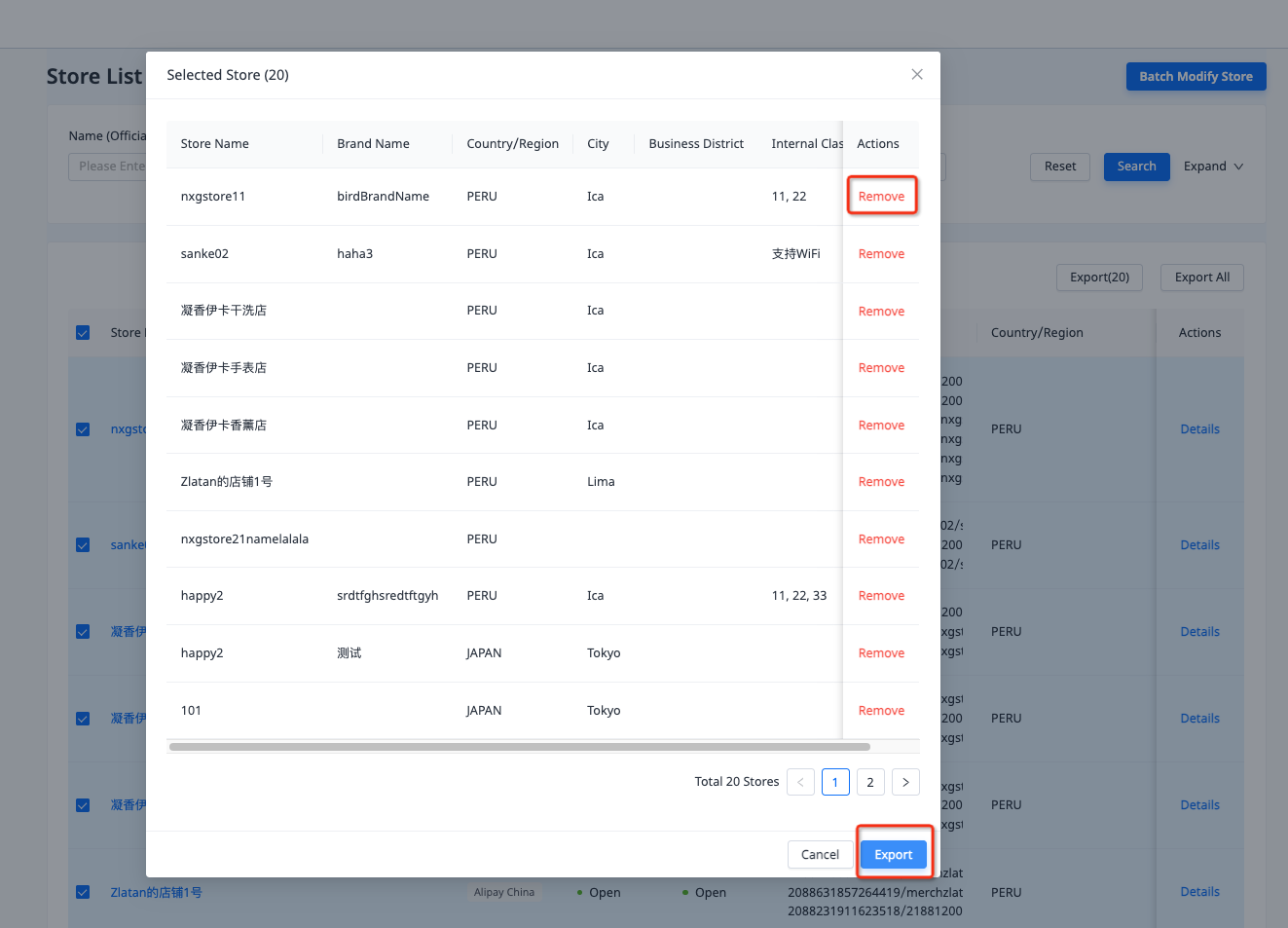1288x928 pixels.
Task: Uncheck the nxgstore row checkbox
Action: (x=83, y=429)
